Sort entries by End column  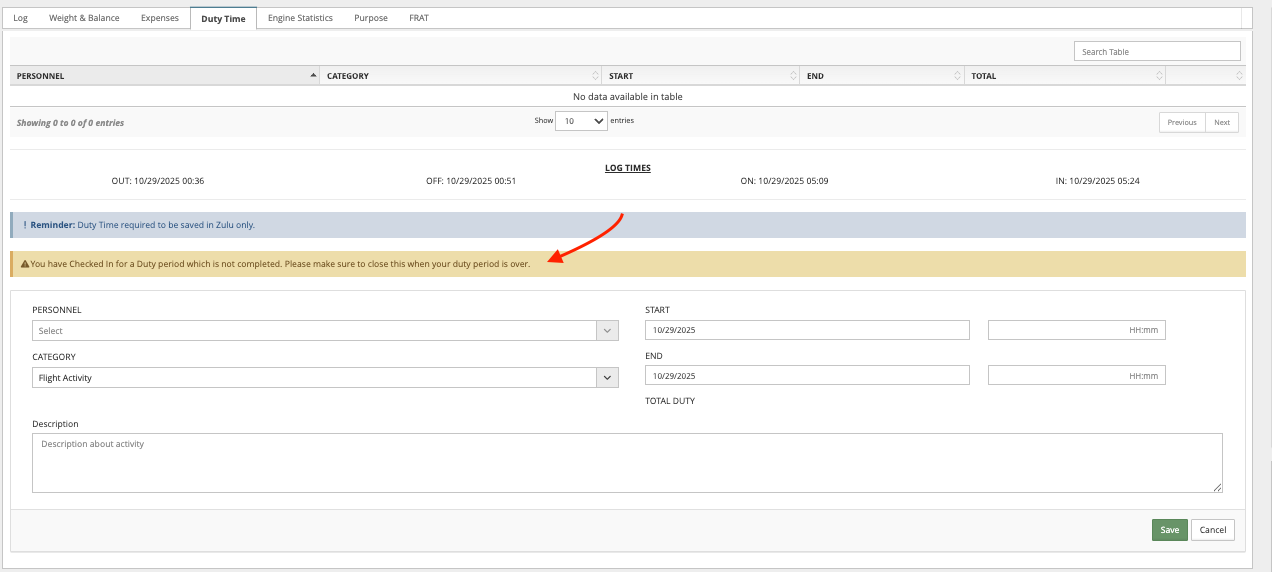coord(880,76)
